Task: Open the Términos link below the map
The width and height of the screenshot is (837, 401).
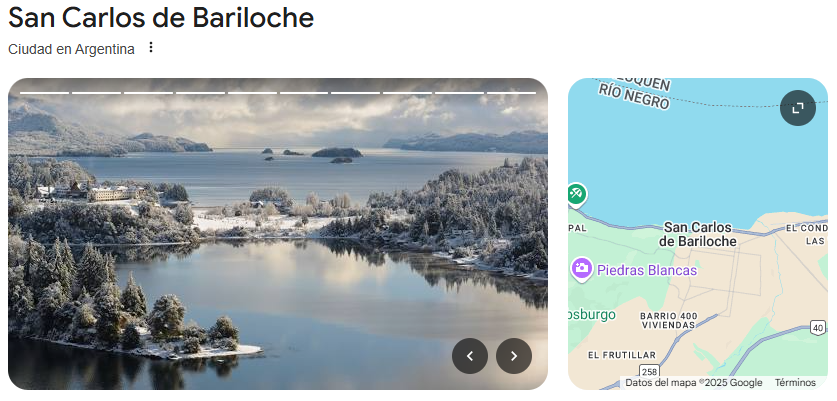Action: [x=795, y=382]
